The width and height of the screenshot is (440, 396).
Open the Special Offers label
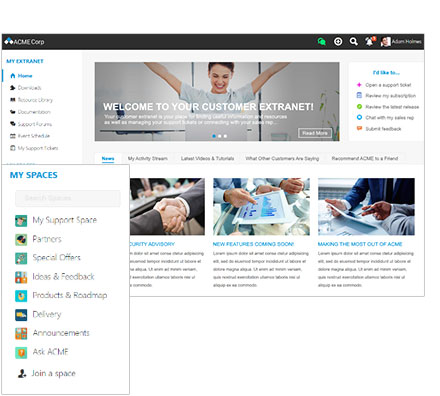pos(56,258)
